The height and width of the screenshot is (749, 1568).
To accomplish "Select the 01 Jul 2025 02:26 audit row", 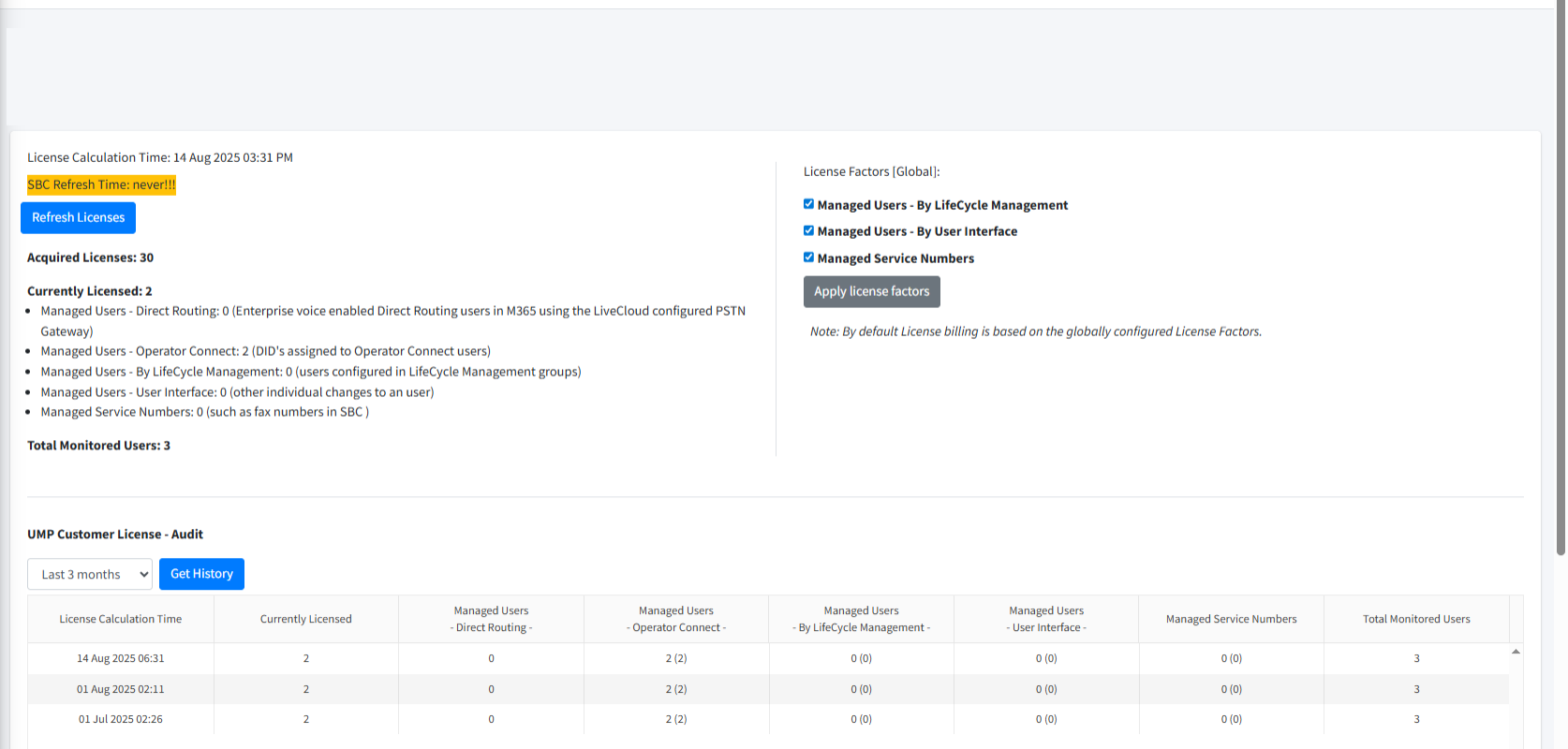I will pos(121,720).
